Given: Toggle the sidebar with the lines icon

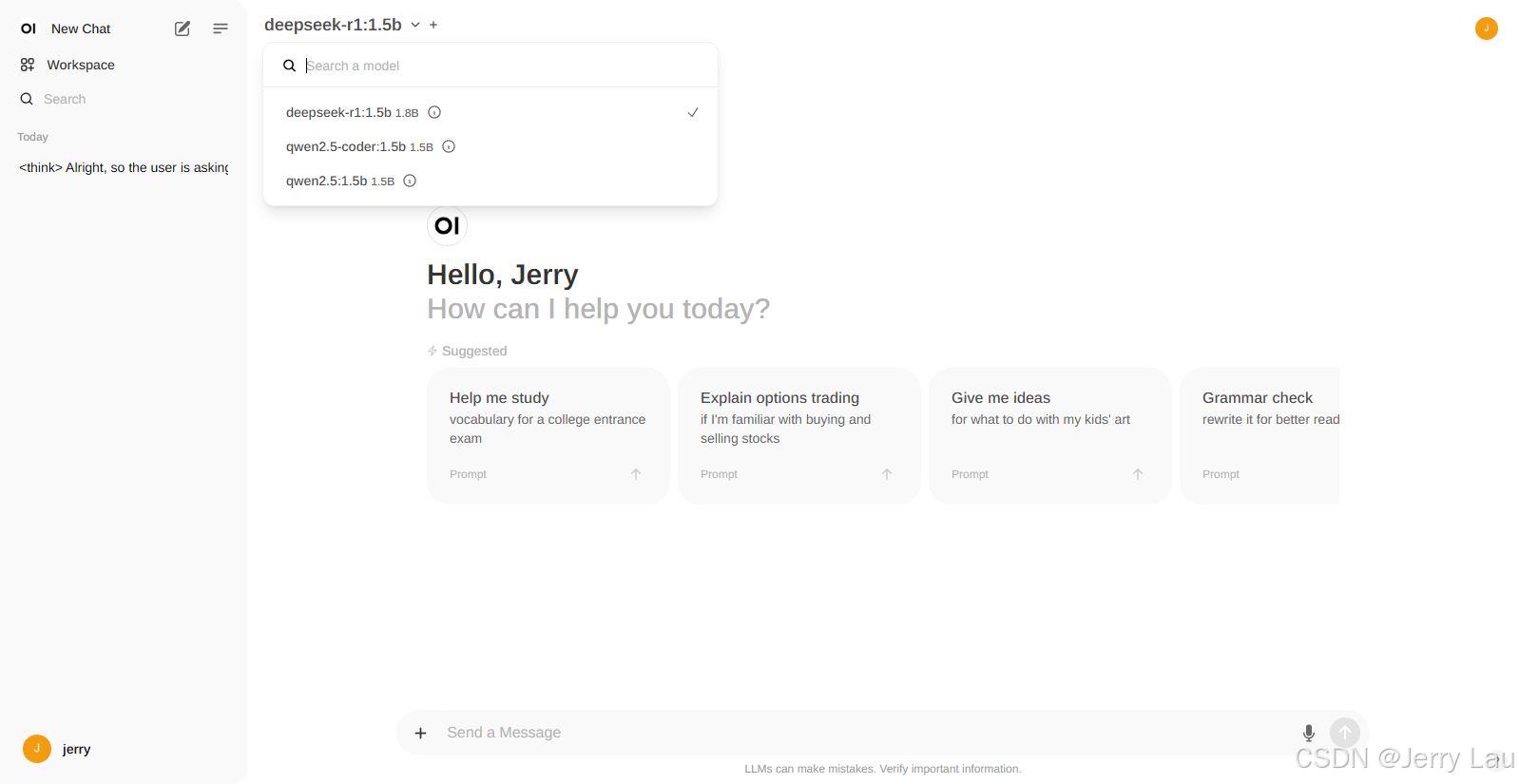Looking at the screenshot, I should [x=221, y=29].
